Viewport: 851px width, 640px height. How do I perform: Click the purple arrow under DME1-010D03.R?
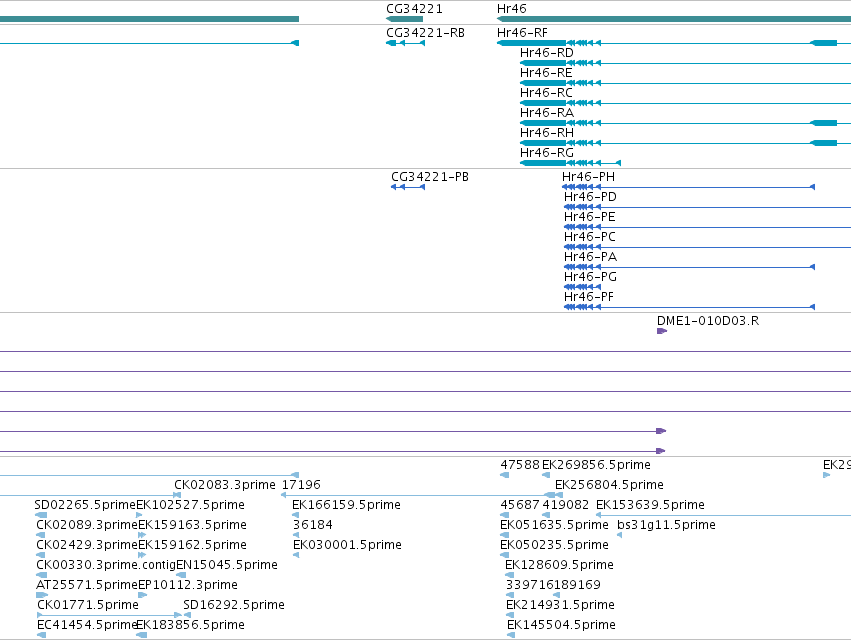click(662, 331)
